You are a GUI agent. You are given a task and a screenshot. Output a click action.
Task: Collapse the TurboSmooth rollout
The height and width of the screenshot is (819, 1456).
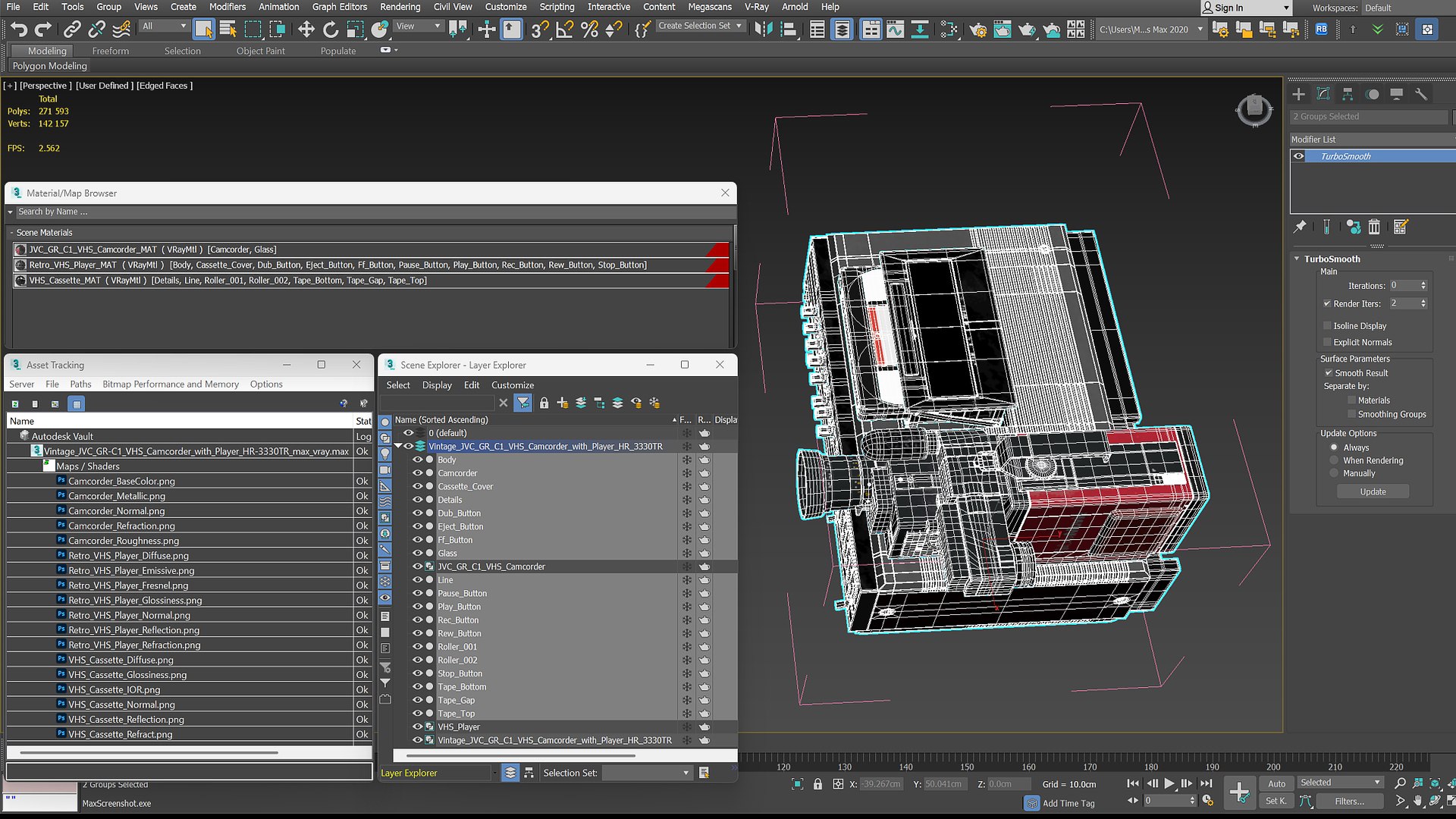pos(1297,259)
